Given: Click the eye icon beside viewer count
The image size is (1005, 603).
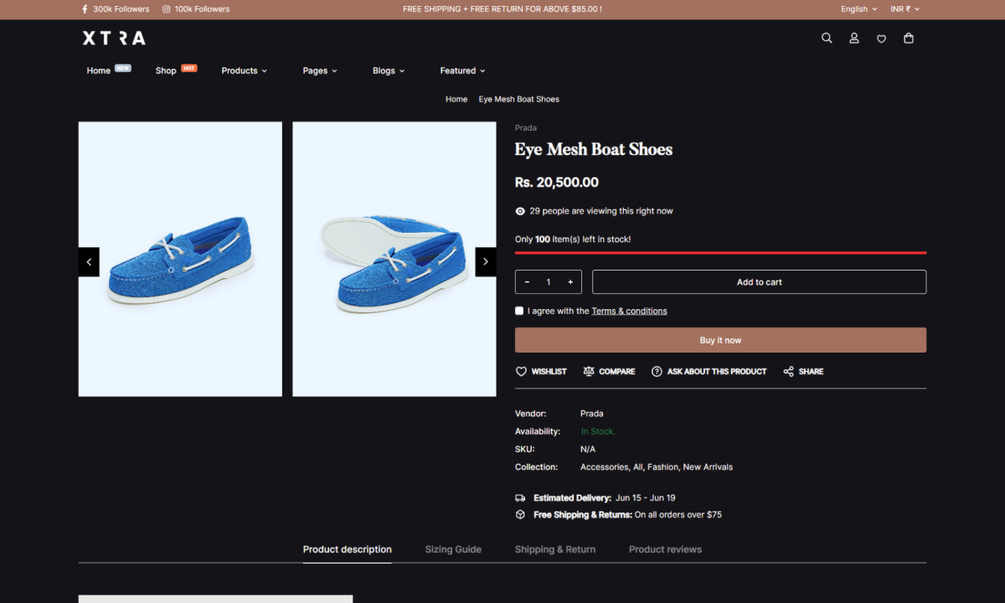Looking at the screenshot, I should pos(520,211).
